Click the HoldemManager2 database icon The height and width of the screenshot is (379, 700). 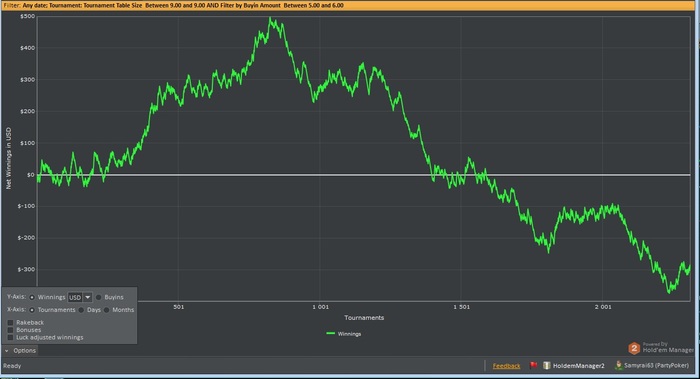[x=546, y=365]
